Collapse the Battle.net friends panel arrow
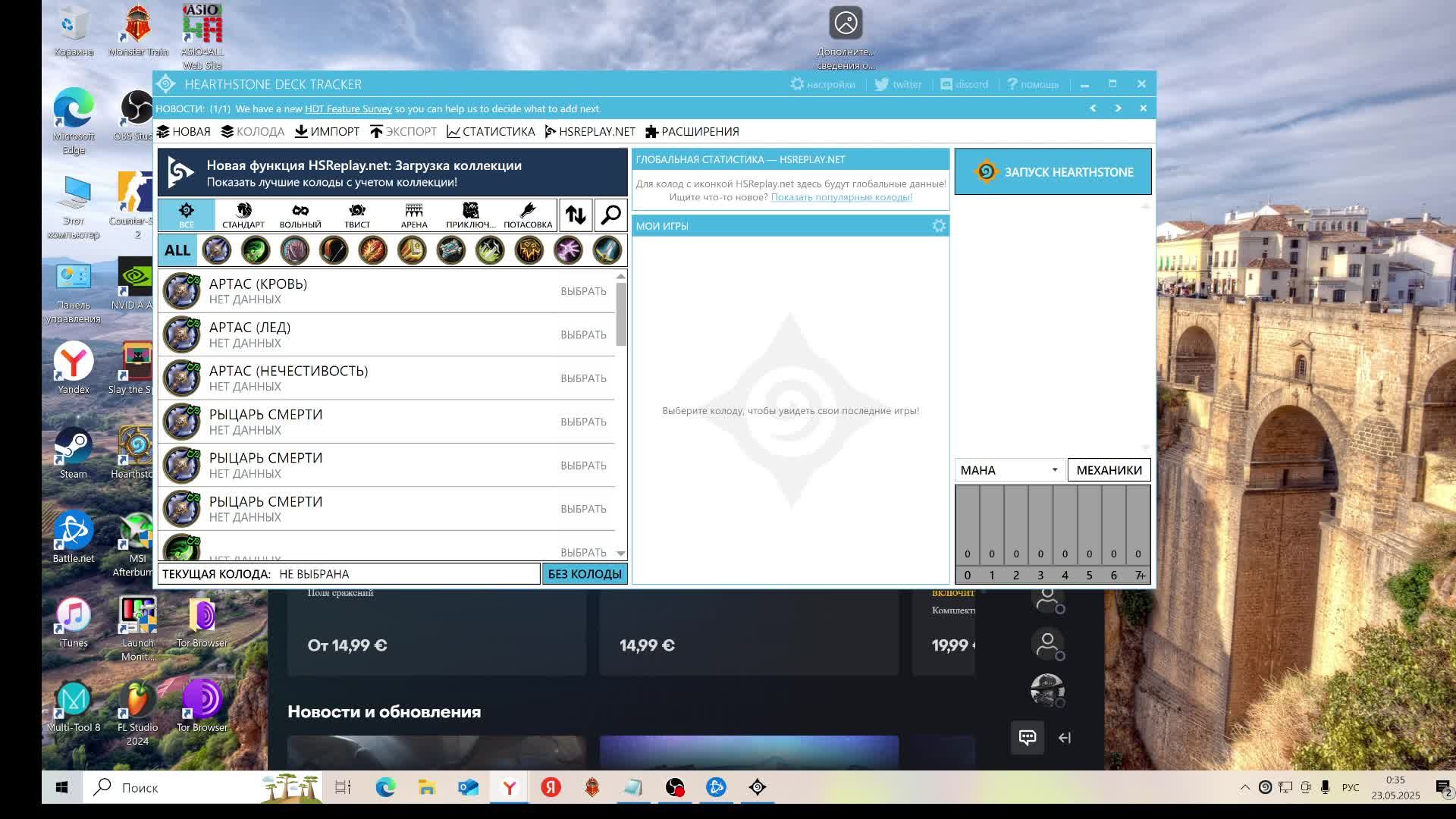This screenshot has width=1456, height=819. [x=1065, y=738]
